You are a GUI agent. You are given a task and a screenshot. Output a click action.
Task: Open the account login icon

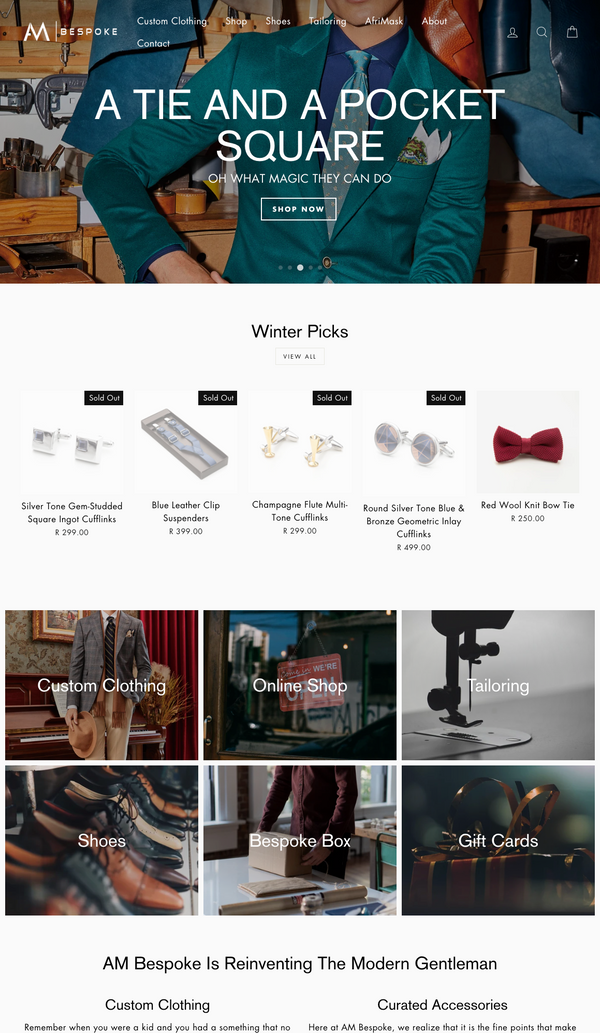point(512,32)
